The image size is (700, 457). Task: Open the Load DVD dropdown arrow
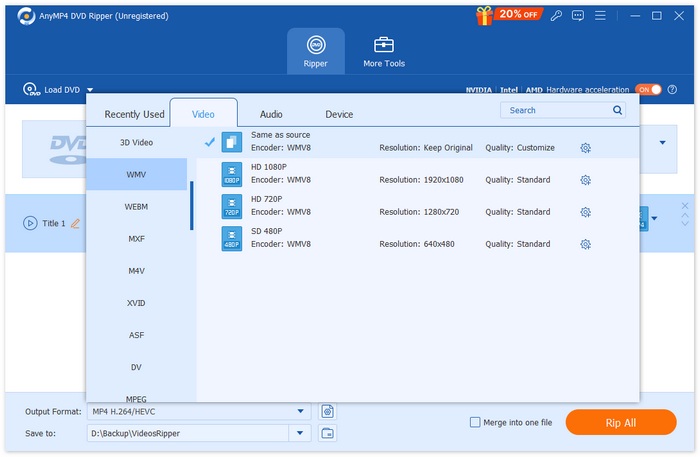pyautogui.click(x=90, y=90)
